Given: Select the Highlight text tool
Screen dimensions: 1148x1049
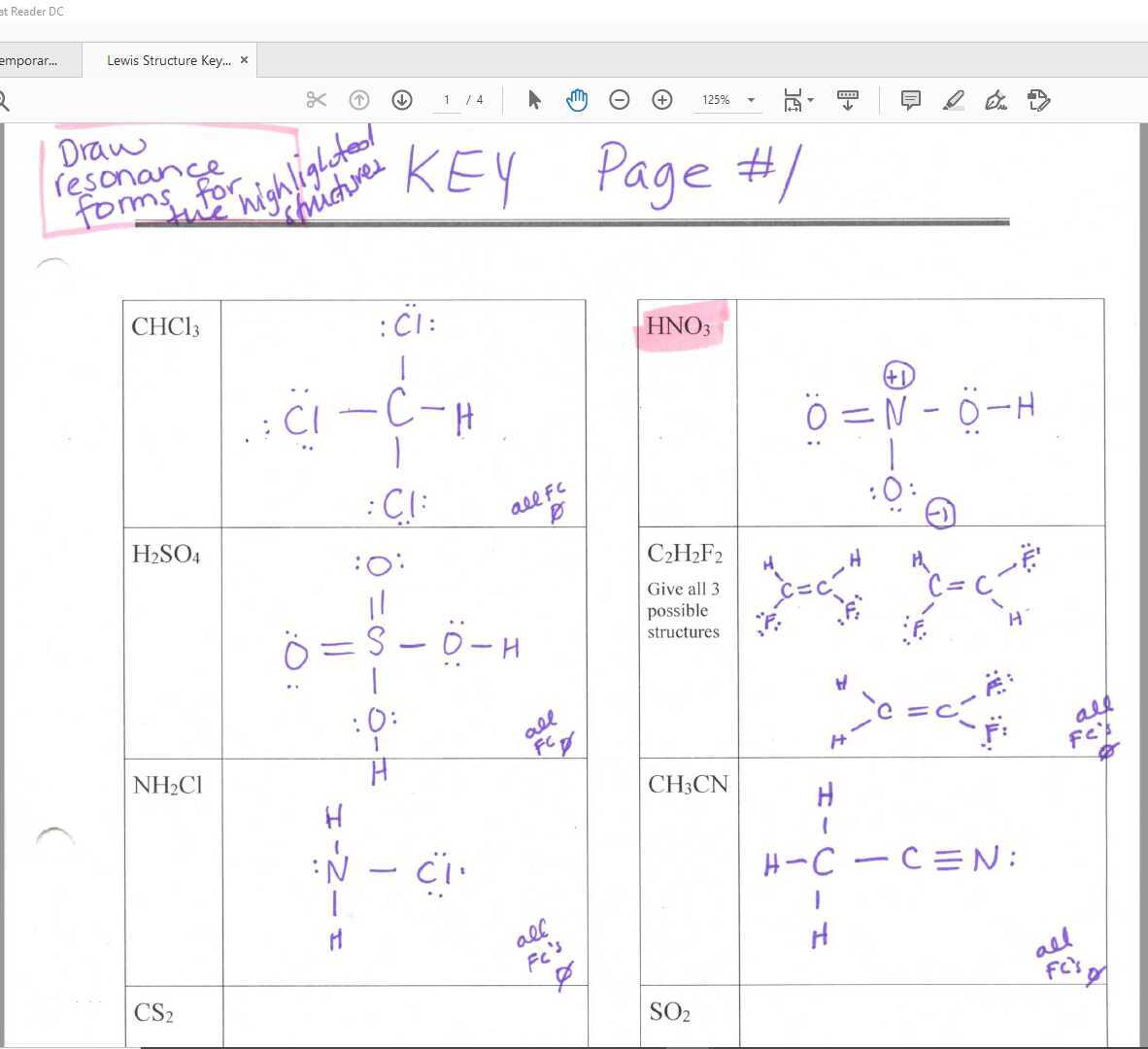Looking at the screenshot, I should 954,99.
